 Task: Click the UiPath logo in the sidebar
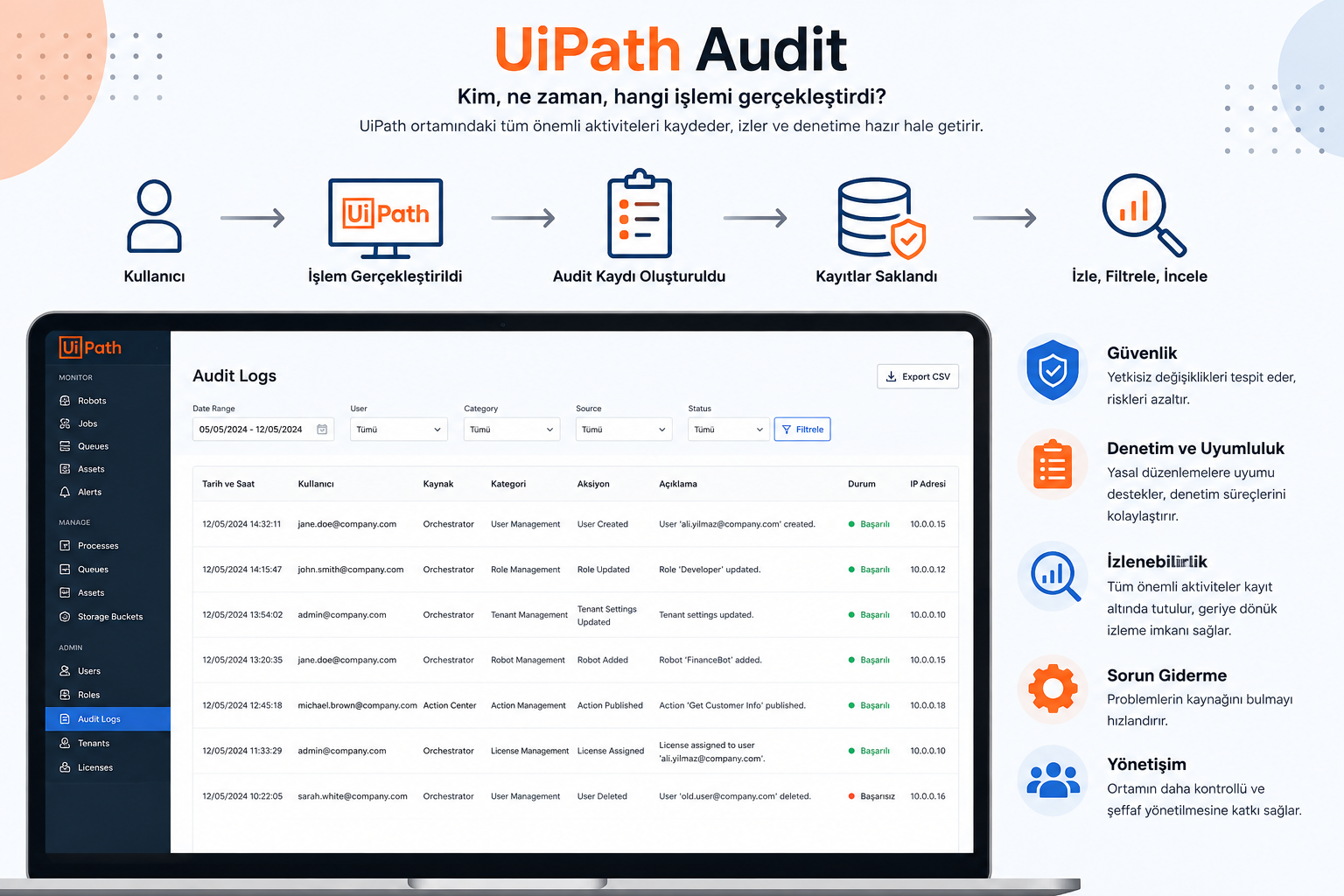(91, 347)
